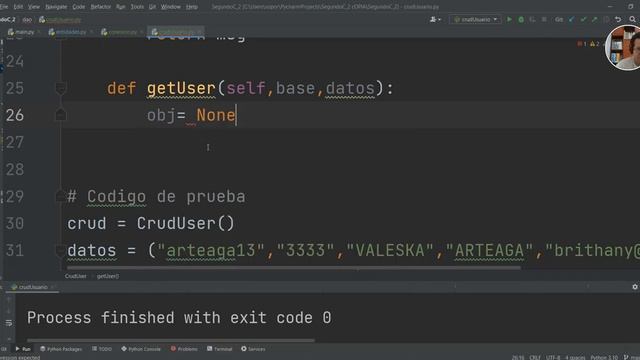Toggle the fold marker on line 29
The image size is (640, 360).
tap(61, 196)
